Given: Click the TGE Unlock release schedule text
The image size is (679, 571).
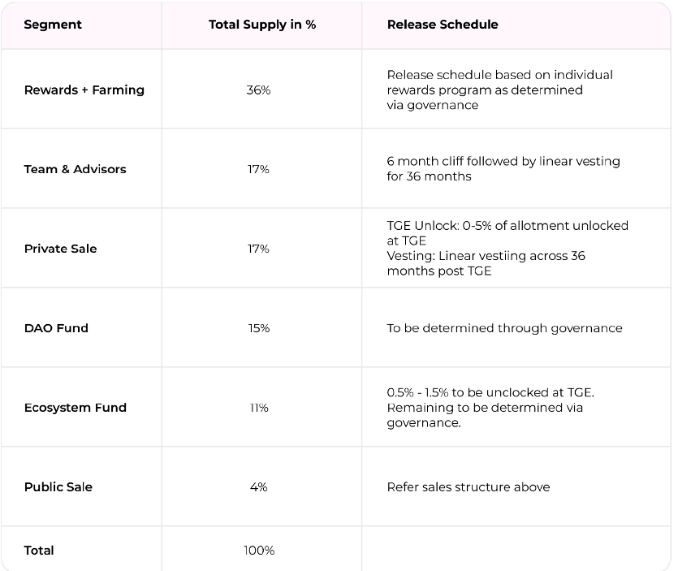Looking at the screenshot, I should tap(507, 248).
